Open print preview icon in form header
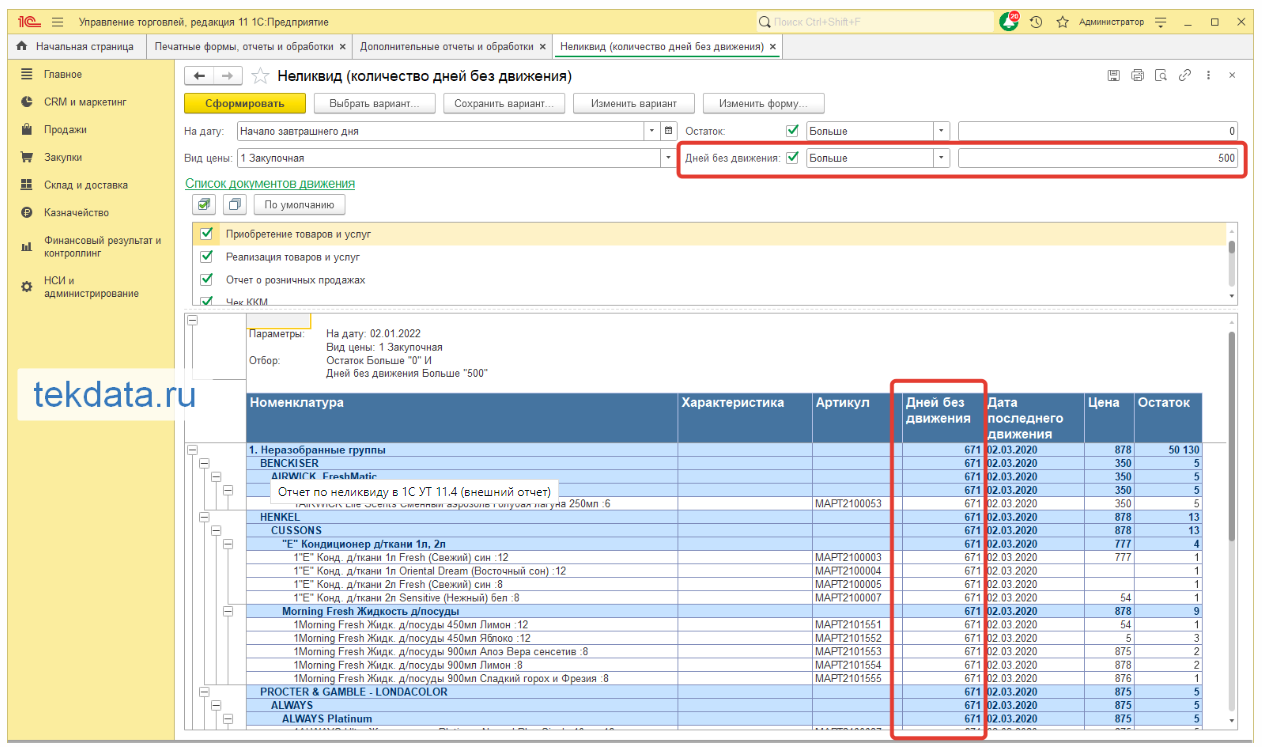The height and width of the screenshot is (747, 1262). (x=1161, y=75)
